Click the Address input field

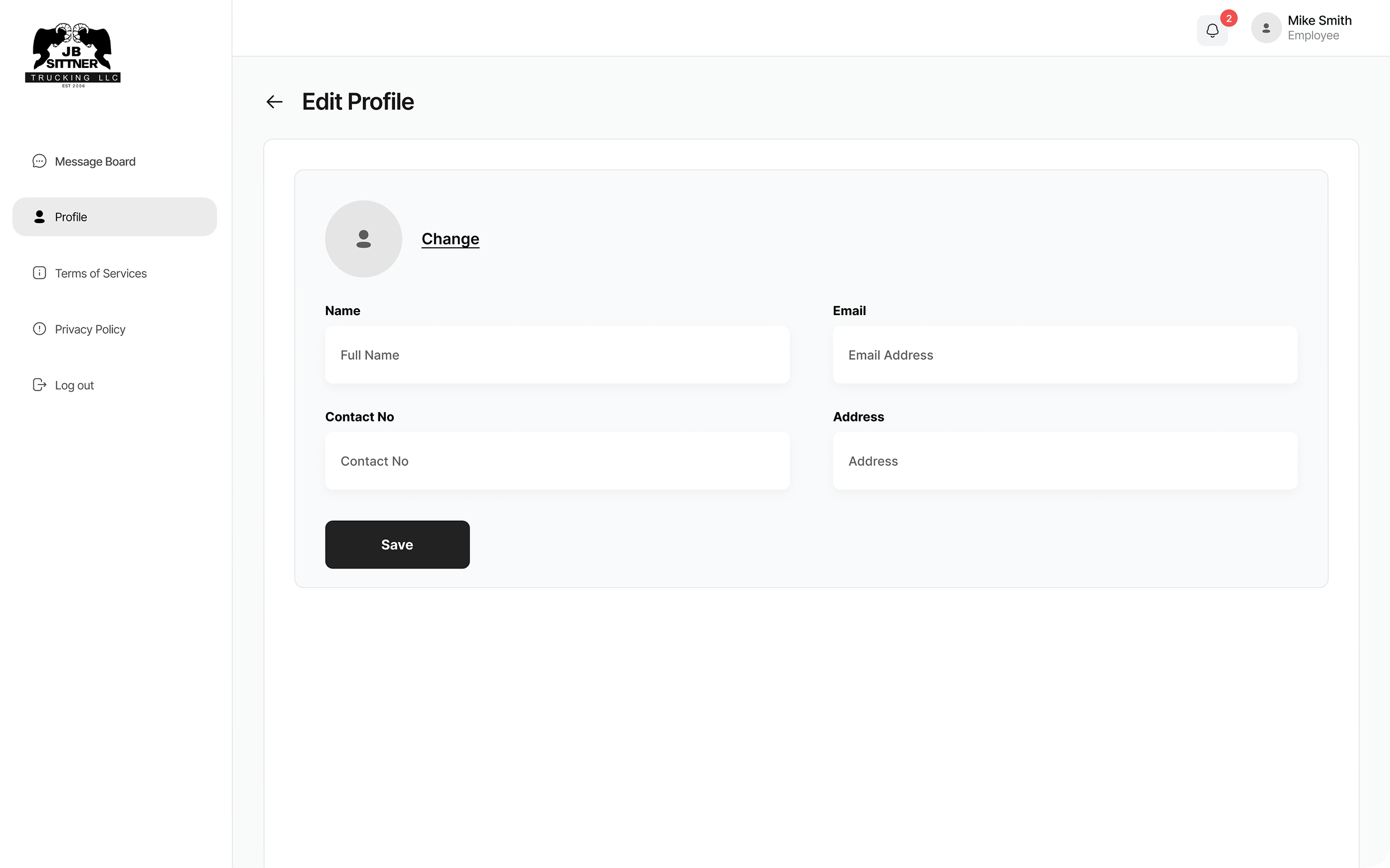pos(1064,460)
